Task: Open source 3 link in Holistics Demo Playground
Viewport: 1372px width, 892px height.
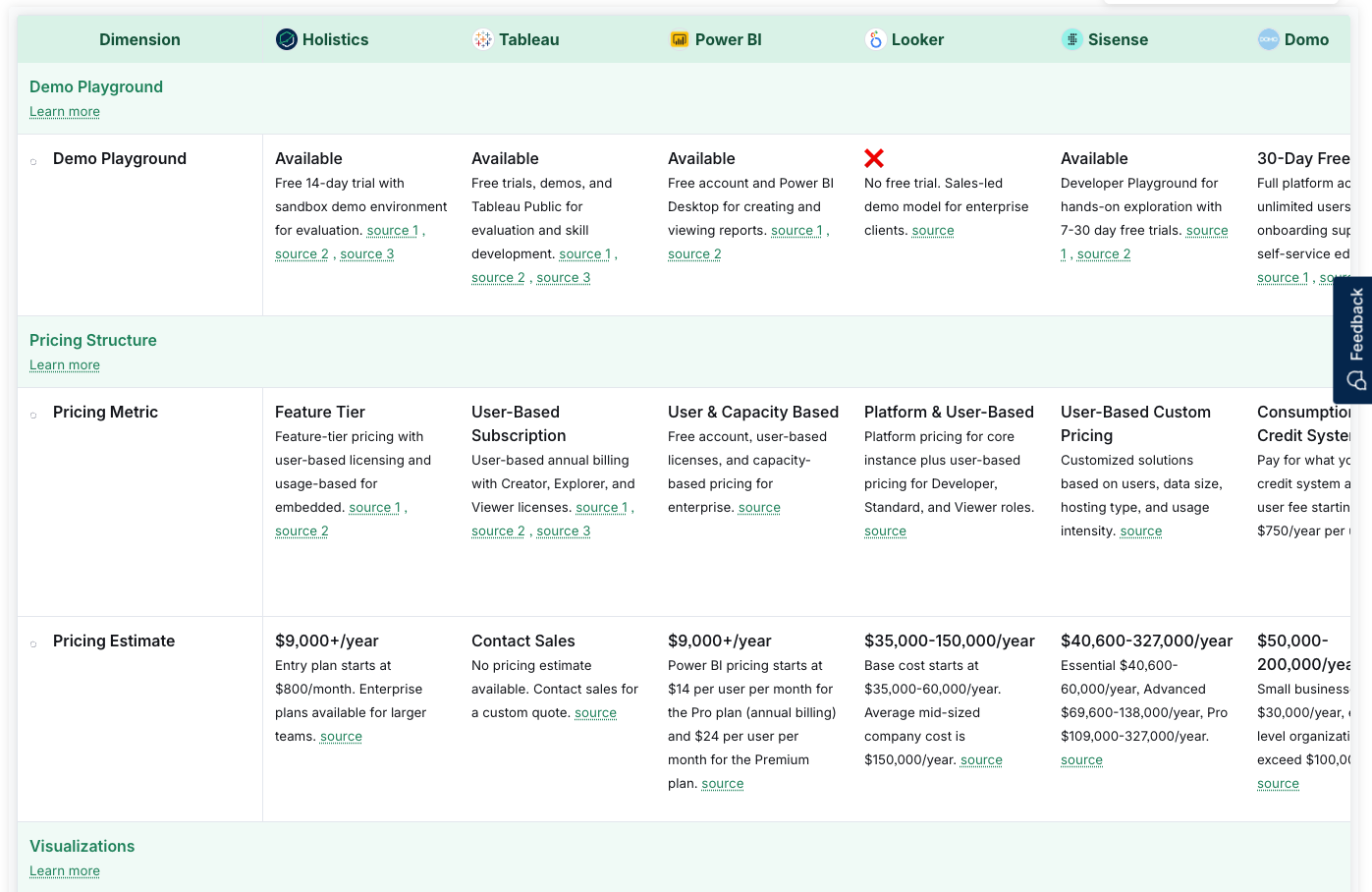Action: pos(367,254)
